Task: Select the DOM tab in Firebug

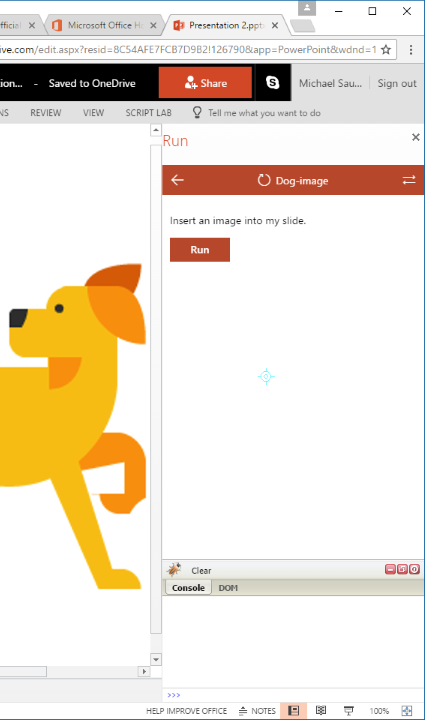Action: [x=228, y=588]
